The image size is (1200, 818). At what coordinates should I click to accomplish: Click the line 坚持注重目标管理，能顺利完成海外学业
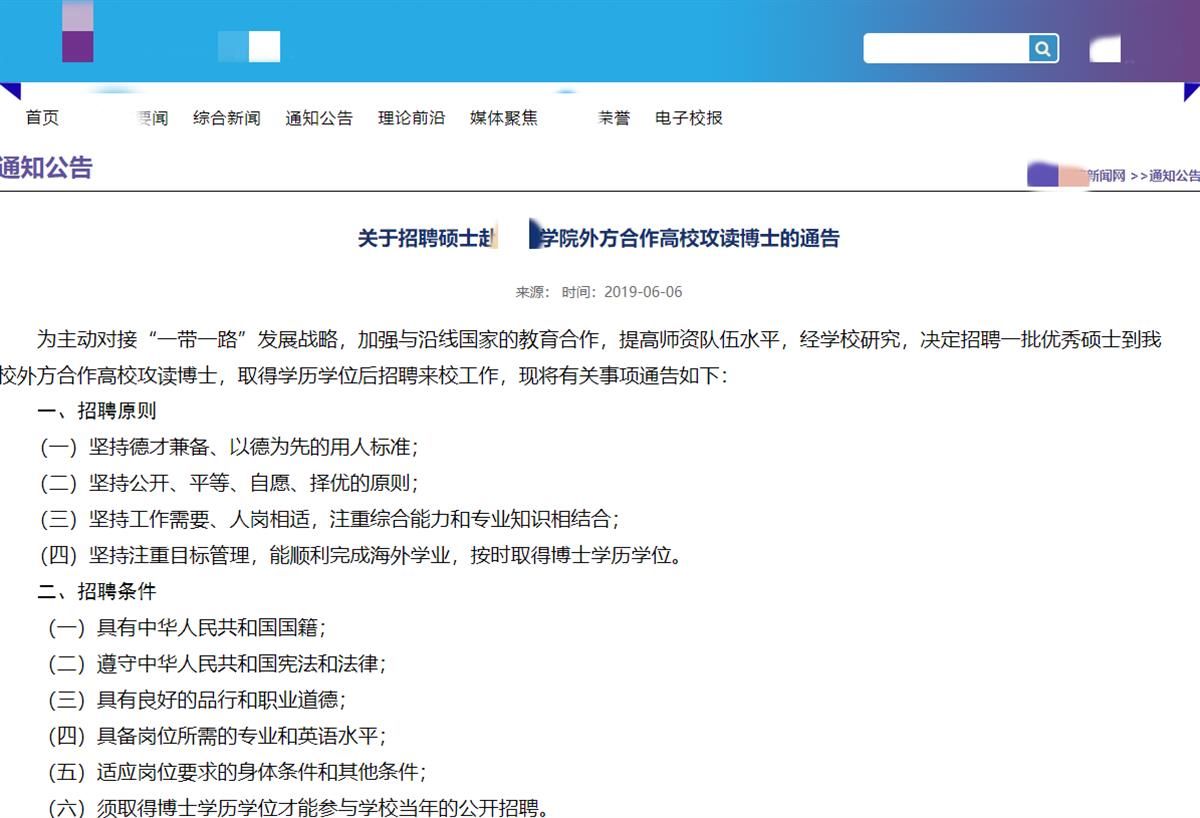click(x=361, y=555)
